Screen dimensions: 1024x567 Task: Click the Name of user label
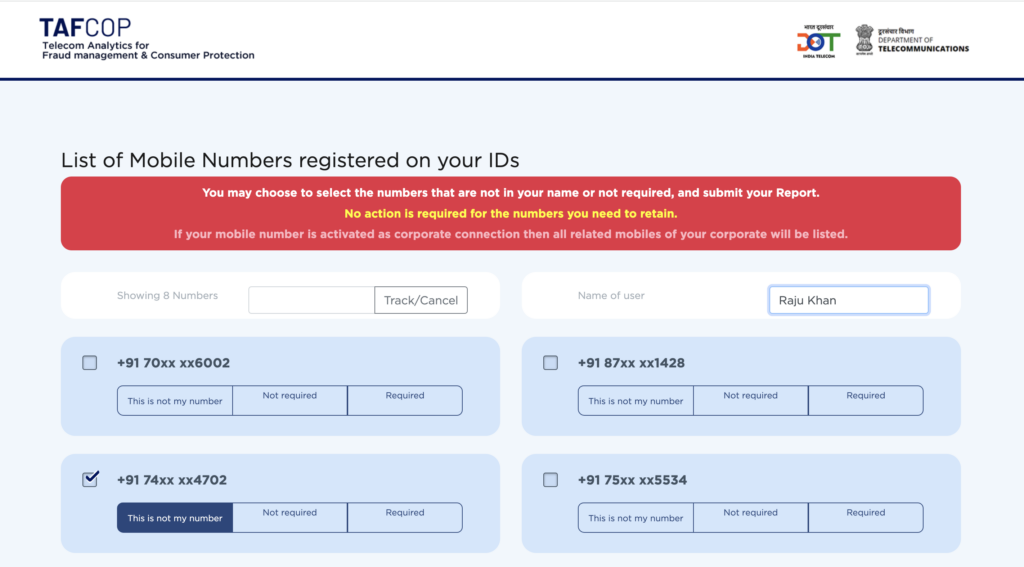(611, 295)
